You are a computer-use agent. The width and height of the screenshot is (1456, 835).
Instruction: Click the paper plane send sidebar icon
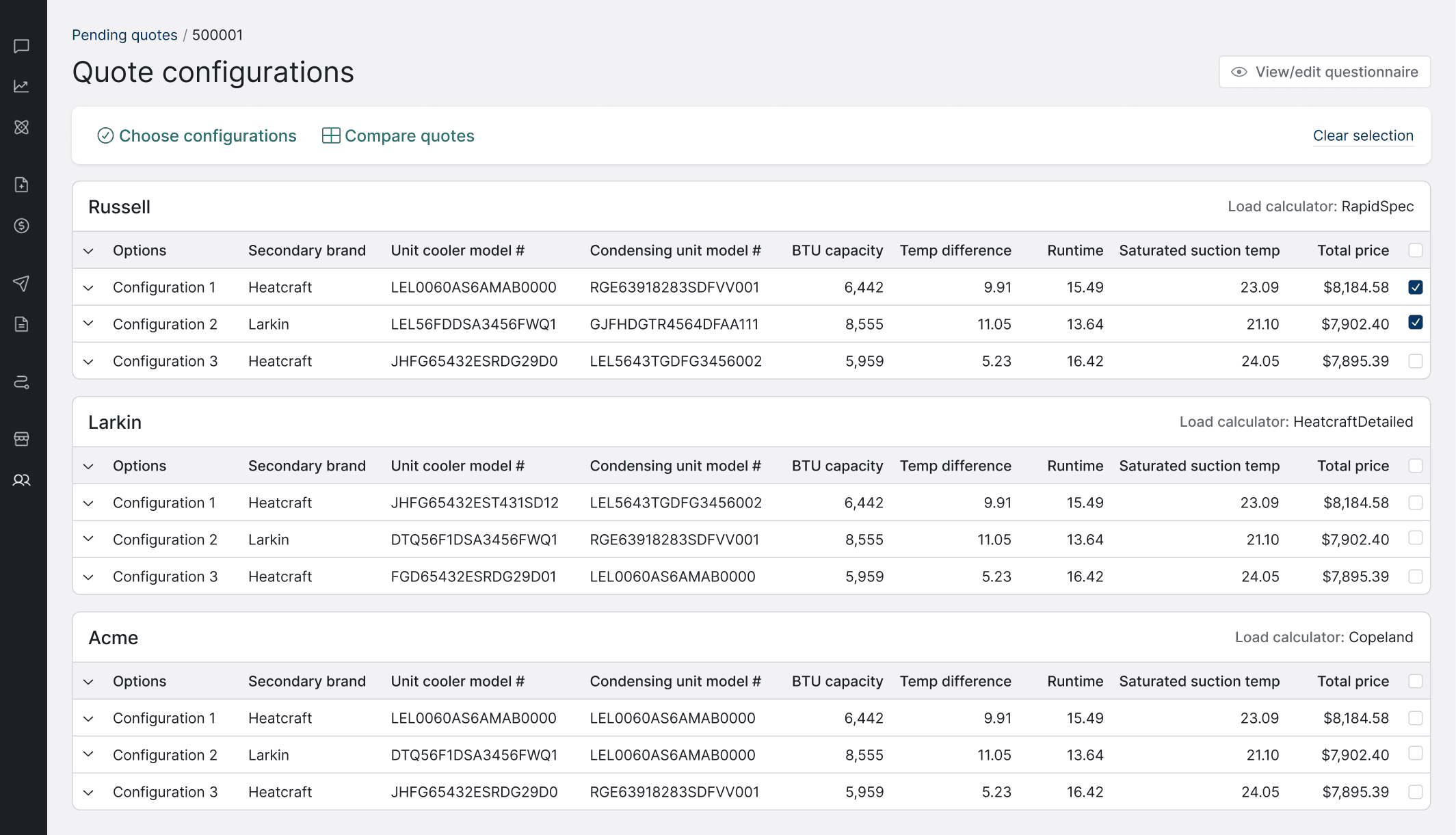21,283
